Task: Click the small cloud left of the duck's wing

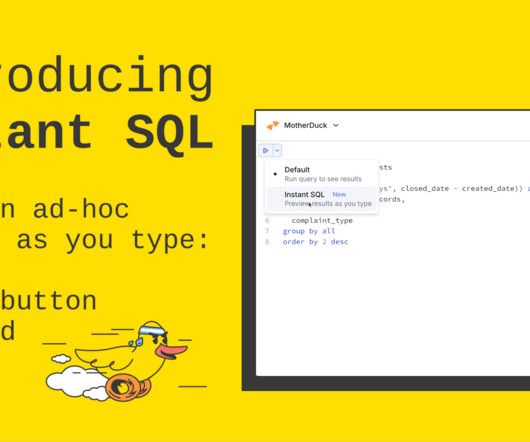Action: click(61, 358)
